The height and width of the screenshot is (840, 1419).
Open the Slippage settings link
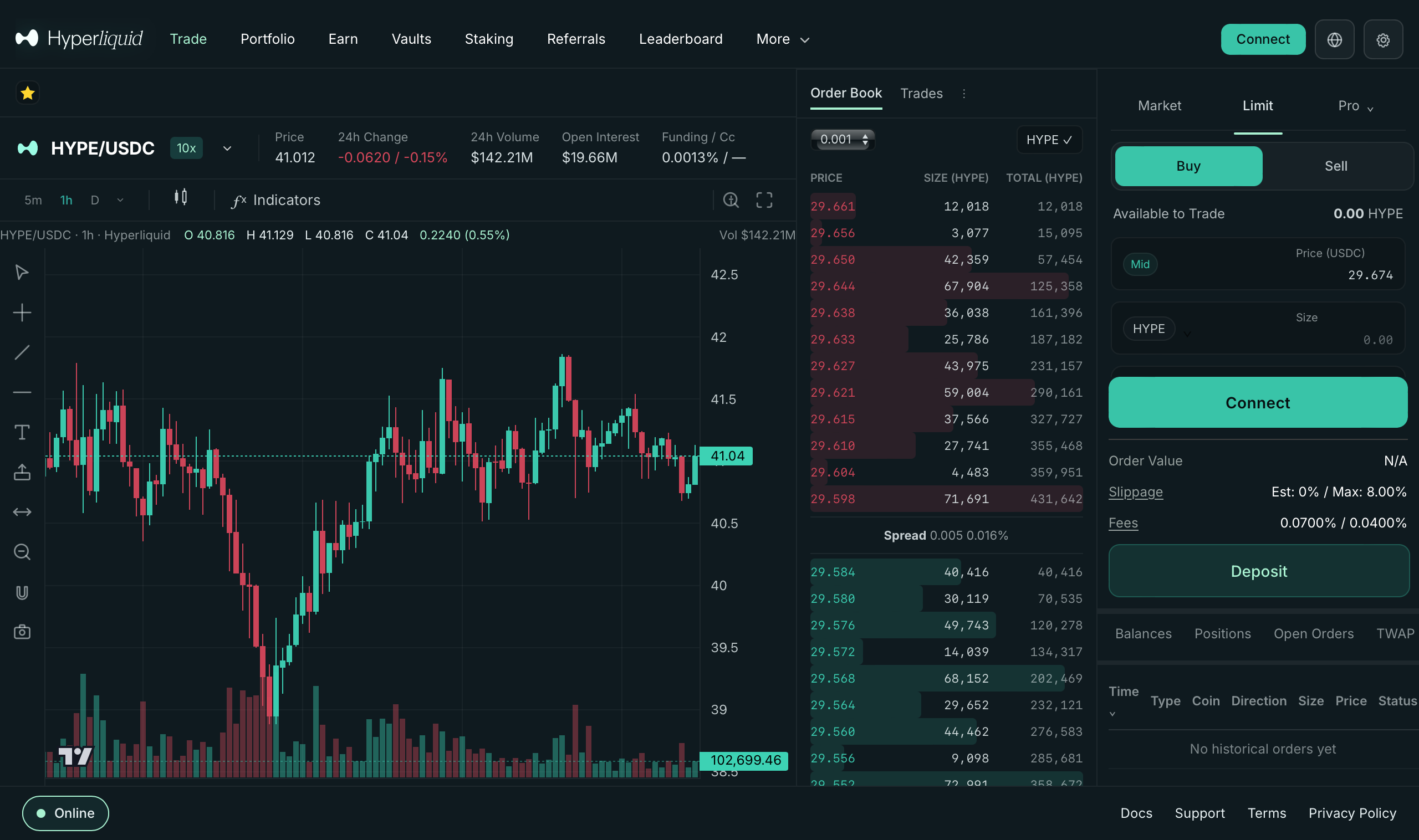coord(1135,492)
